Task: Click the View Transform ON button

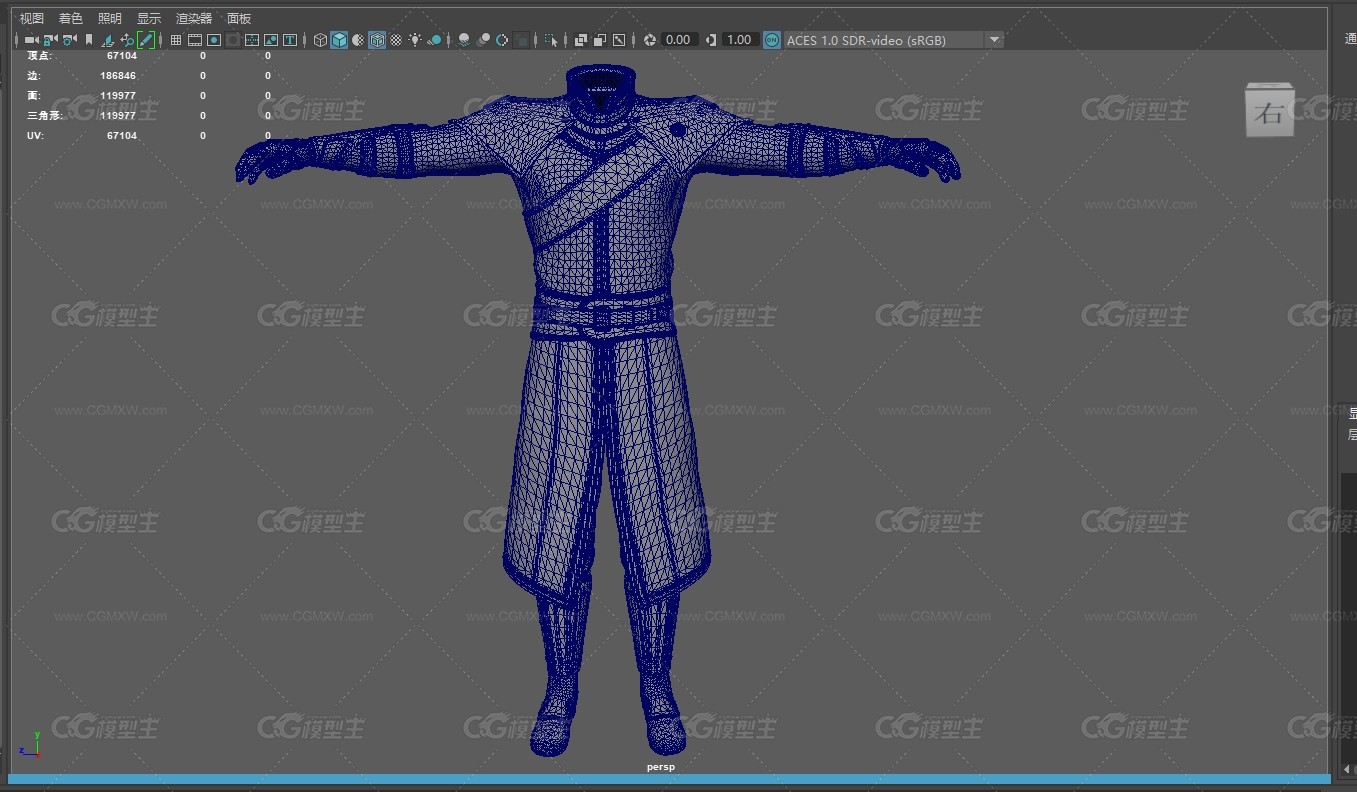Action: click(772, 40)
